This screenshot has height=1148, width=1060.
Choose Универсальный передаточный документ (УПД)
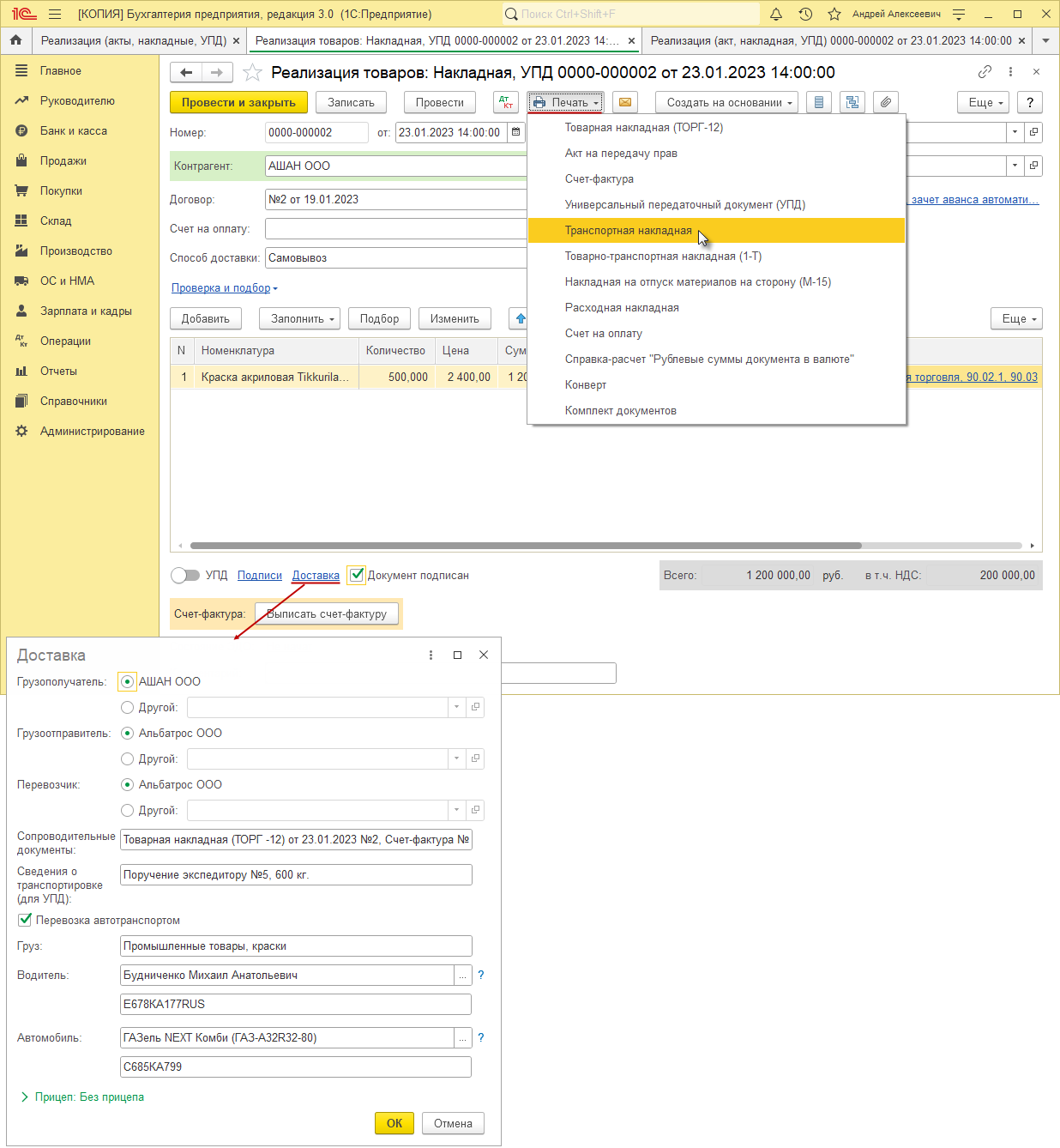click(x=716, y=204)
